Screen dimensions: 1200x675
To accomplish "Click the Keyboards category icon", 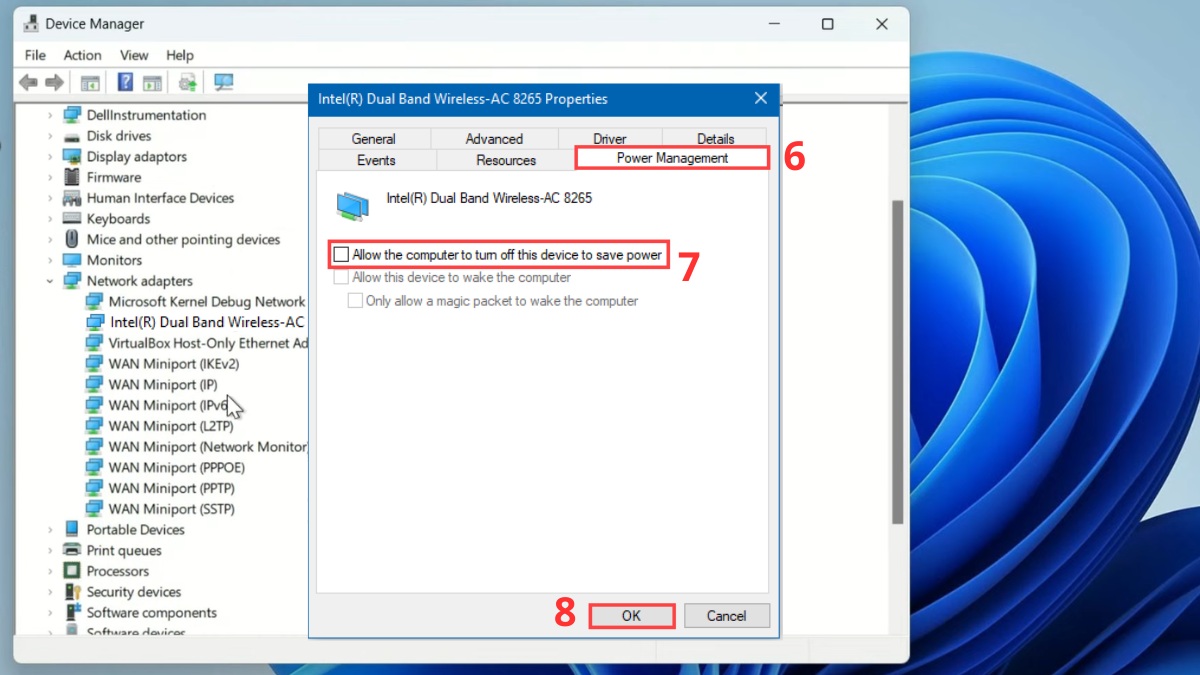I will coord(72,219).
